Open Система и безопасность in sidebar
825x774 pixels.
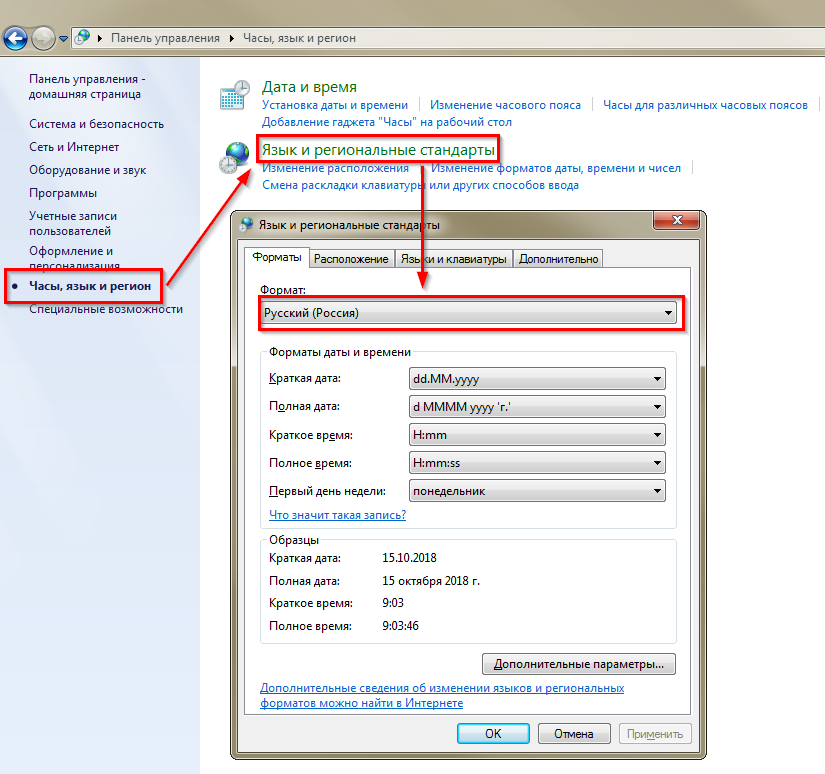click(96, 124)
